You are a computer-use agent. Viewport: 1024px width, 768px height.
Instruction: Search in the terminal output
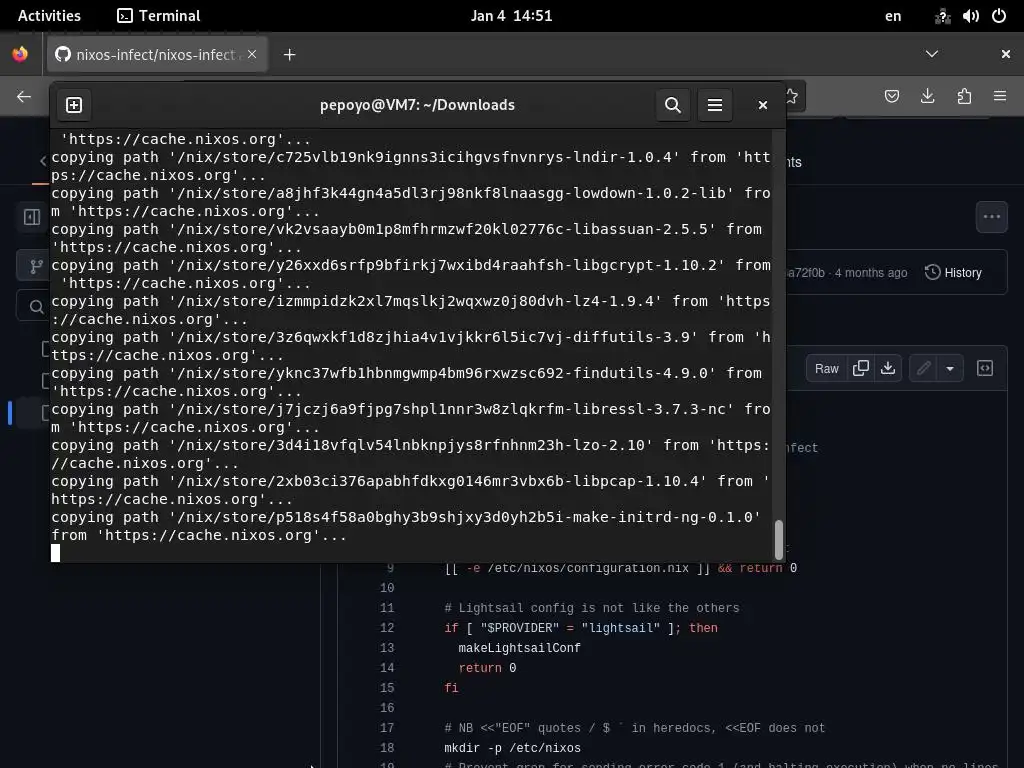coord(673,105)
